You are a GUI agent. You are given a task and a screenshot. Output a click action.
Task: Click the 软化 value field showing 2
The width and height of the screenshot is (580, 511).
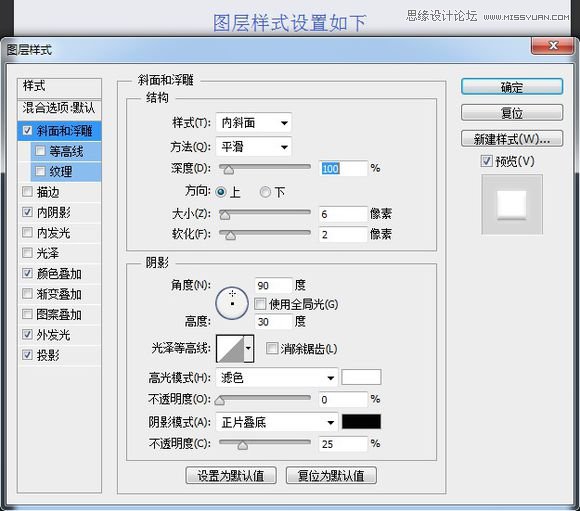343,234
